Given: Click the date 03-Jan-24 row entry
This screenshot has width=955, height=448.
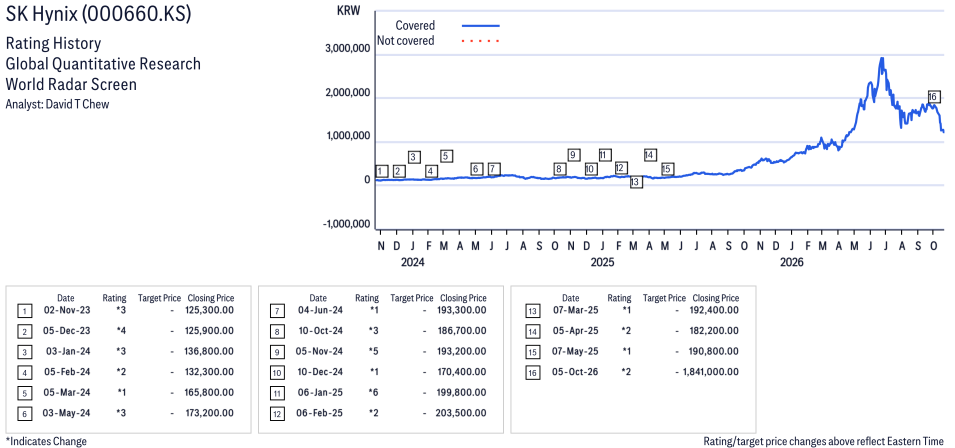Looking at the screenshot, I should (67, 352).
